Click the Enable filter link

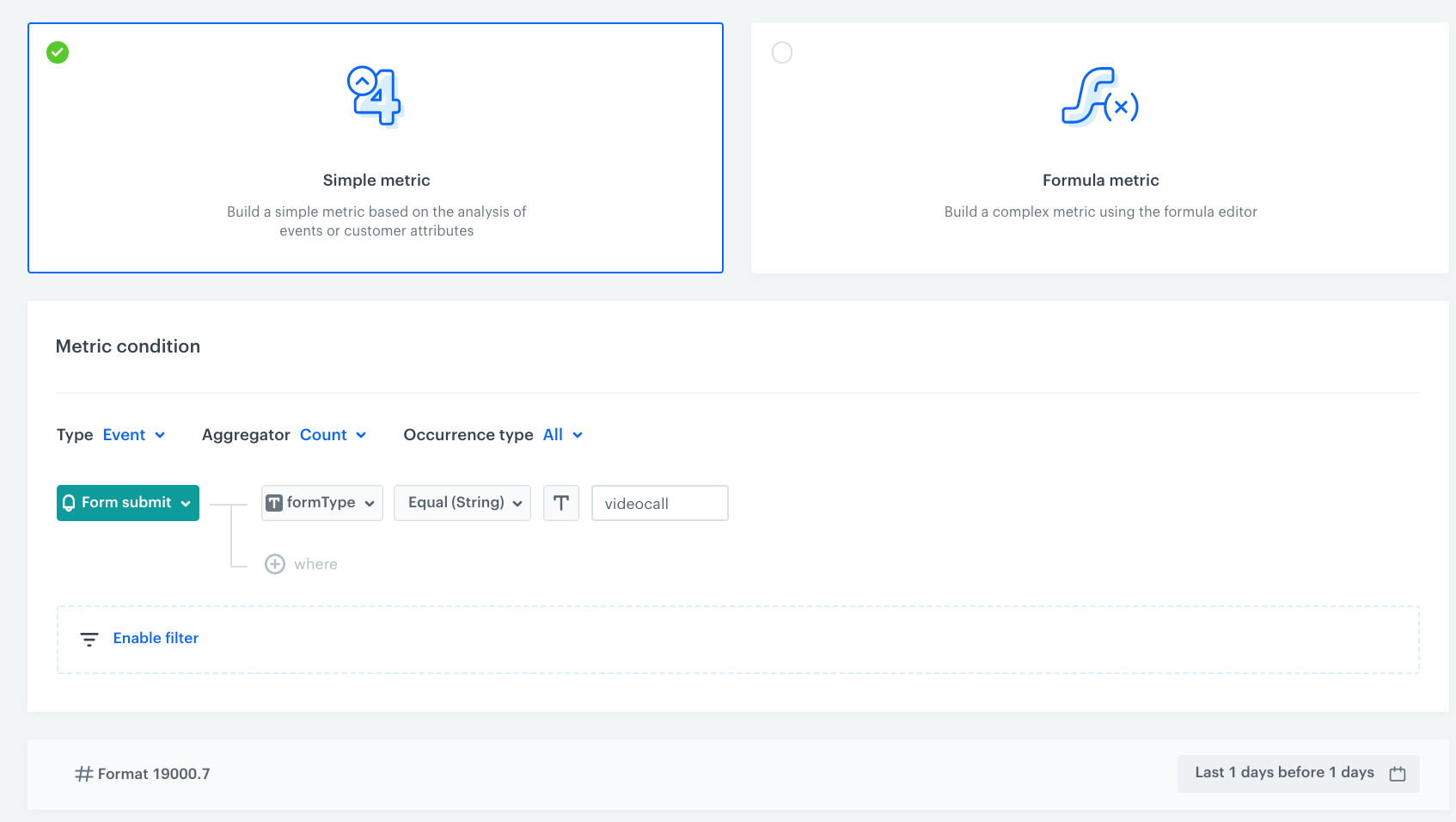(x=156, y=639)
